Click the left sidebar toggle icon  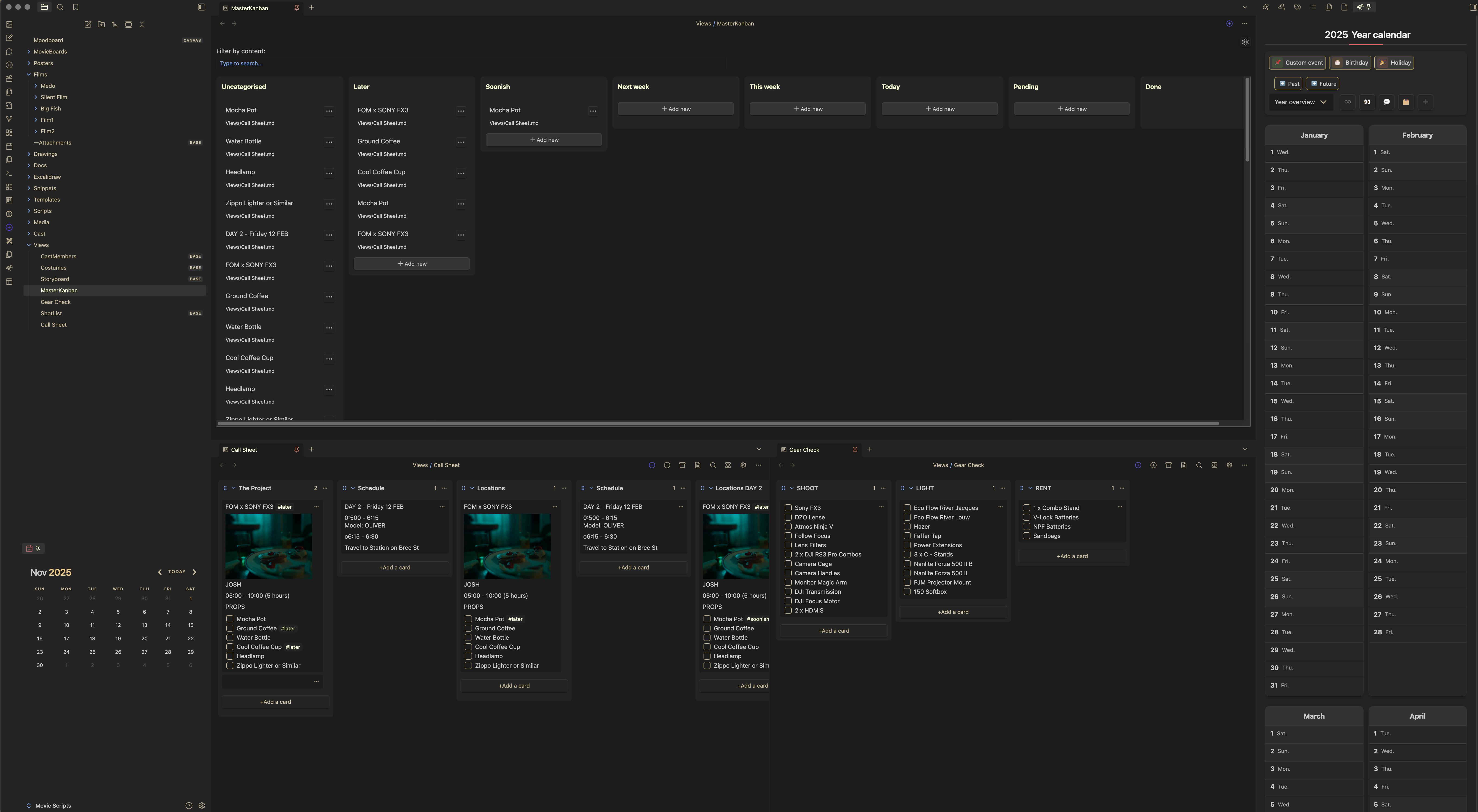pos(201,7)
